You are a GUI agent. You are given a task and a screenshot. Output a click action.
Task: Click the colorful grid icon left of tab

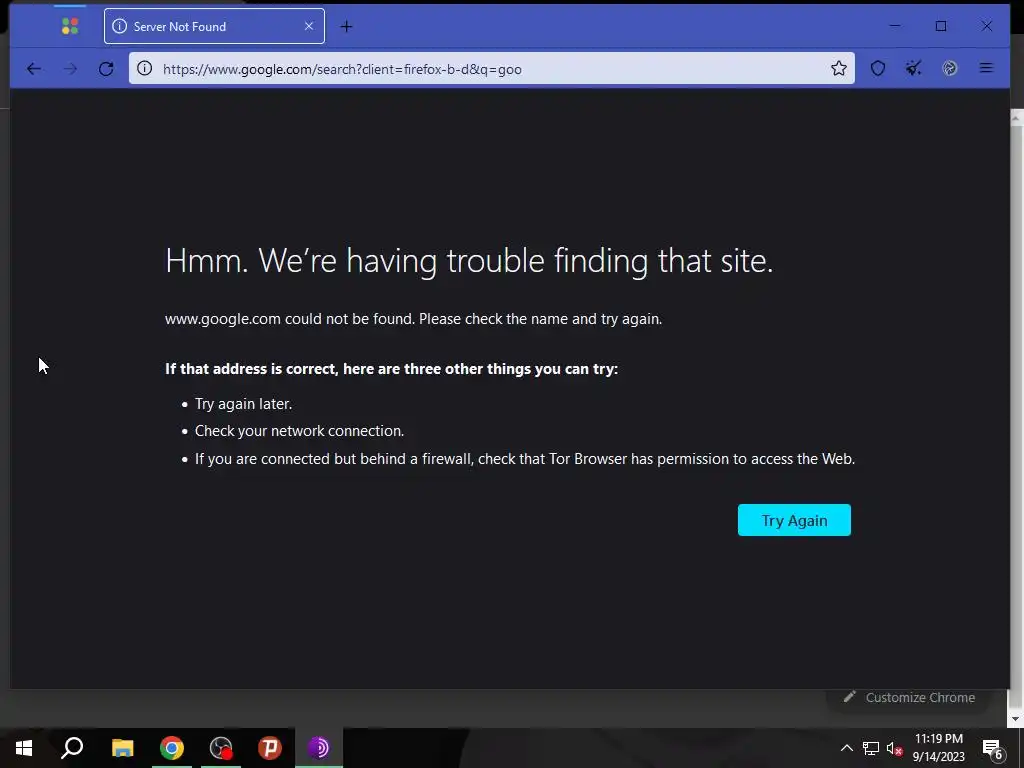coord(70,26)
